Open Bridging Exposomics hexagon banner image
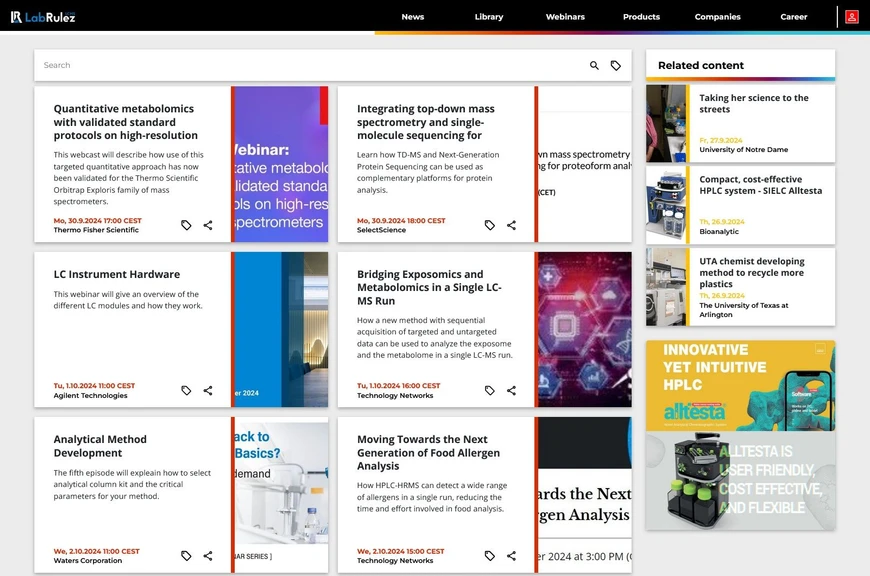Viewport: 870px width, 576px height. [583, 330]
